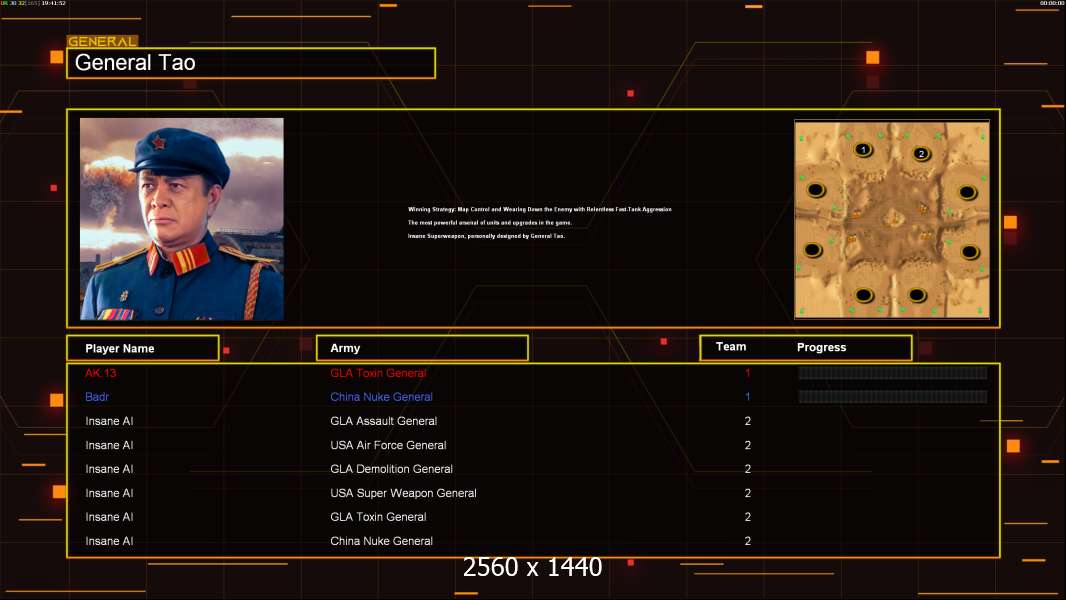Click the General Tao portrait image
1066x600 pixels.
point(182,219)
